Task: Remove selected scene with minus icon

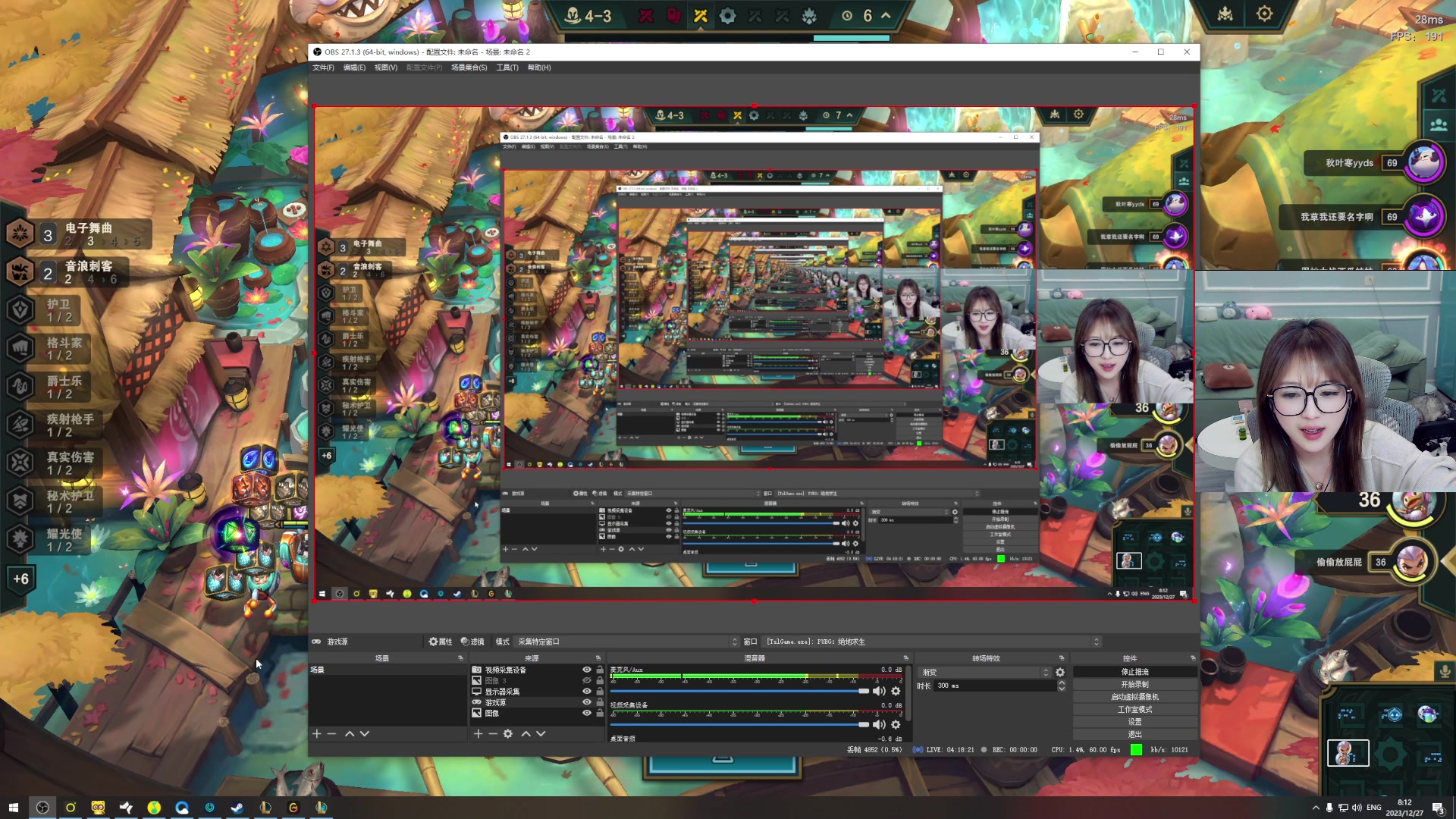Action: [x=331, y=733]
